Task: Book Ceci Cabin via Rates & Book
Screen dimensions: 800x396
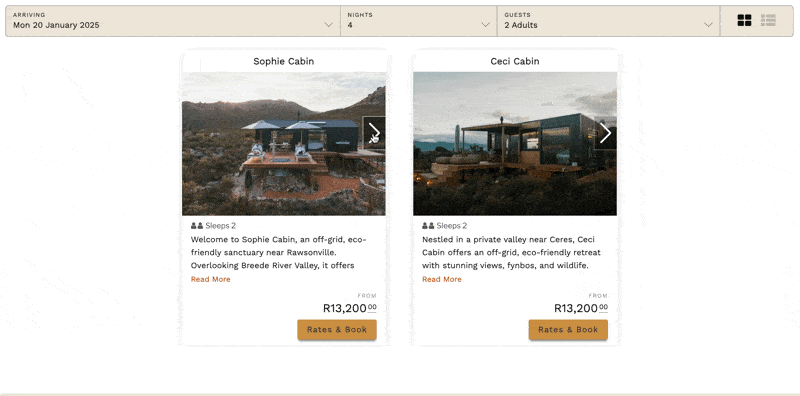Action: [568, 330]
